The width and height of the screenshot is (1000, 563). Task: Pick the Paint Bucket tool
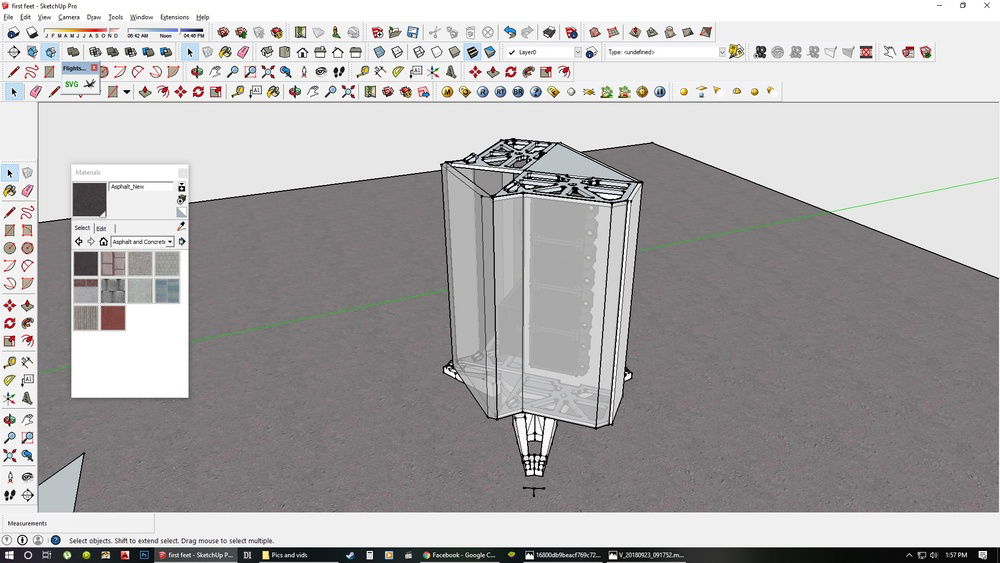pos(10,191)
